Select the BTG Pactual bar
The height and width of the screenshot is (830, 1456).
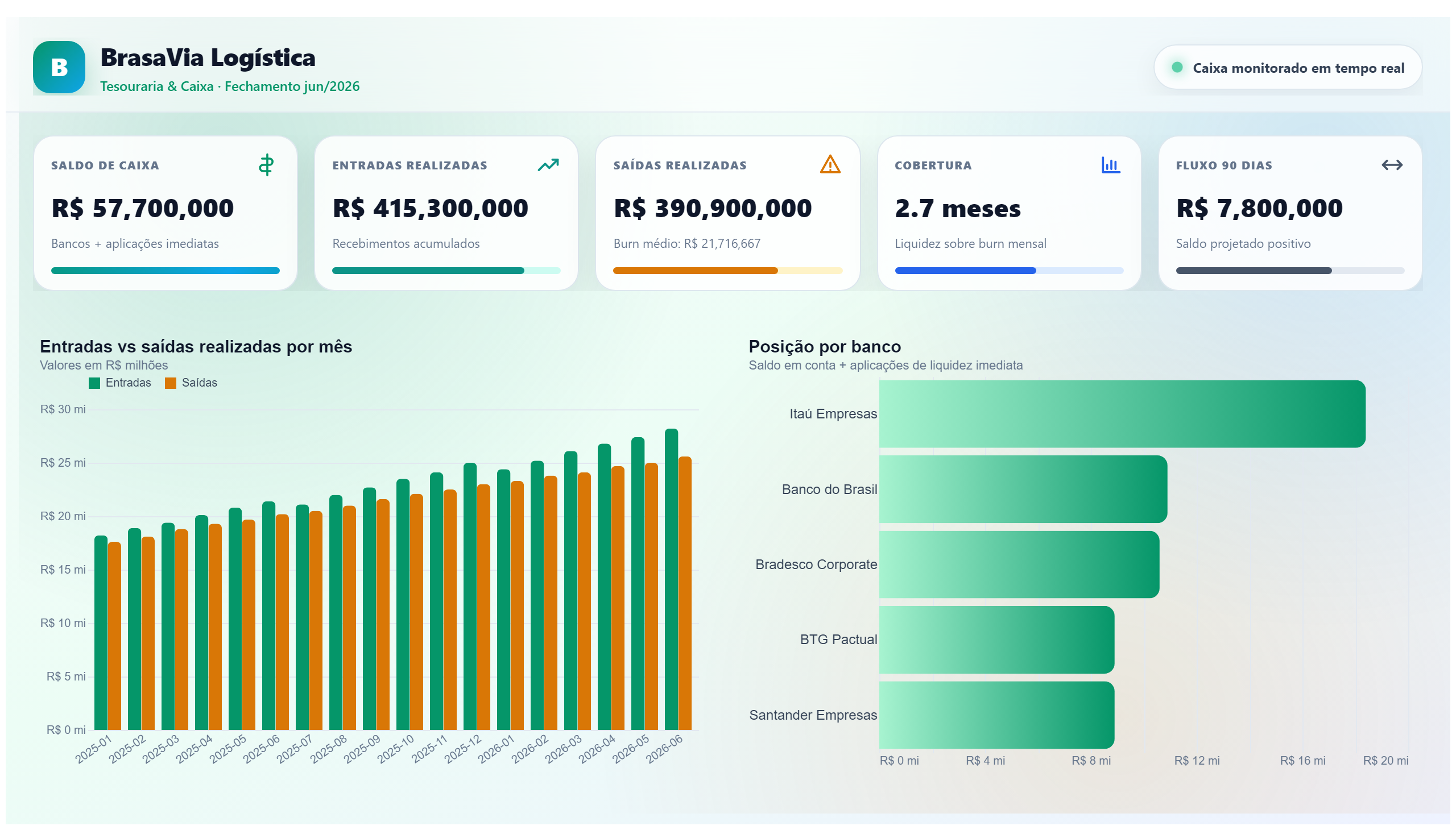(996, 640)
